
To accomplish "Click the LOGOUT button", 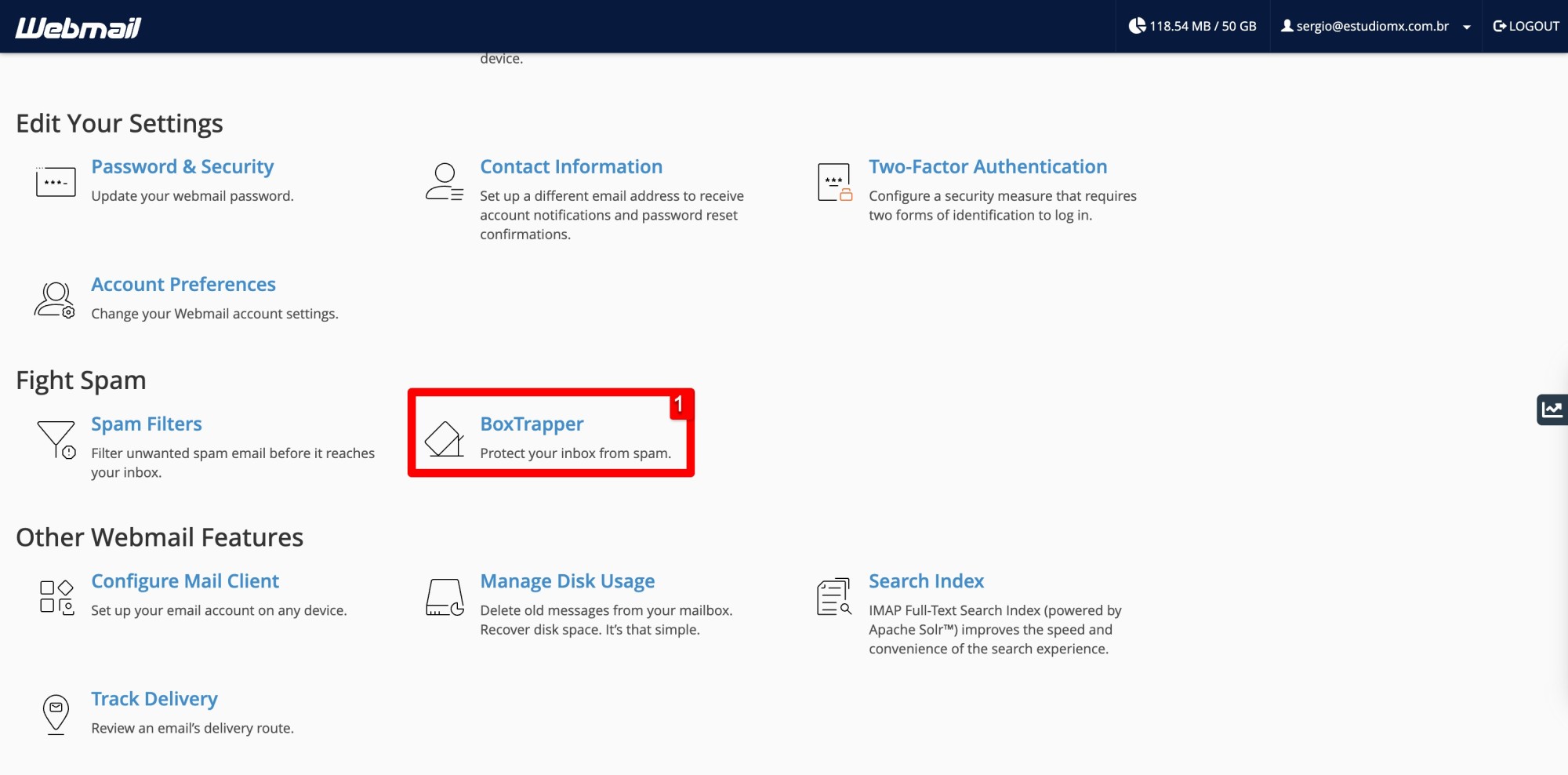I will click(x=1526, y=25).
